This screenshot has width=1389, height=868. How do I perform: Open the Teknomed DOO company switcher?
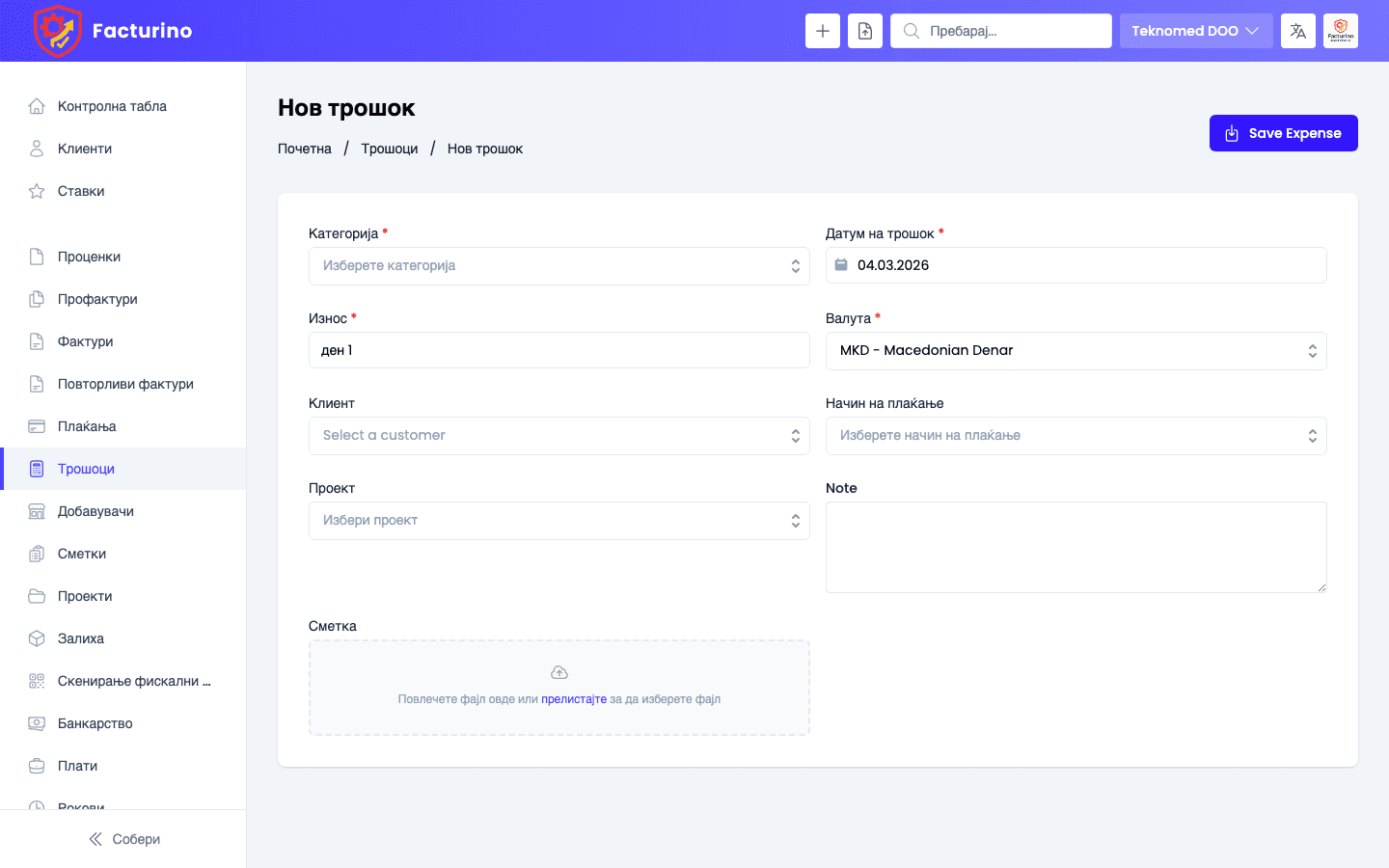1195,30
